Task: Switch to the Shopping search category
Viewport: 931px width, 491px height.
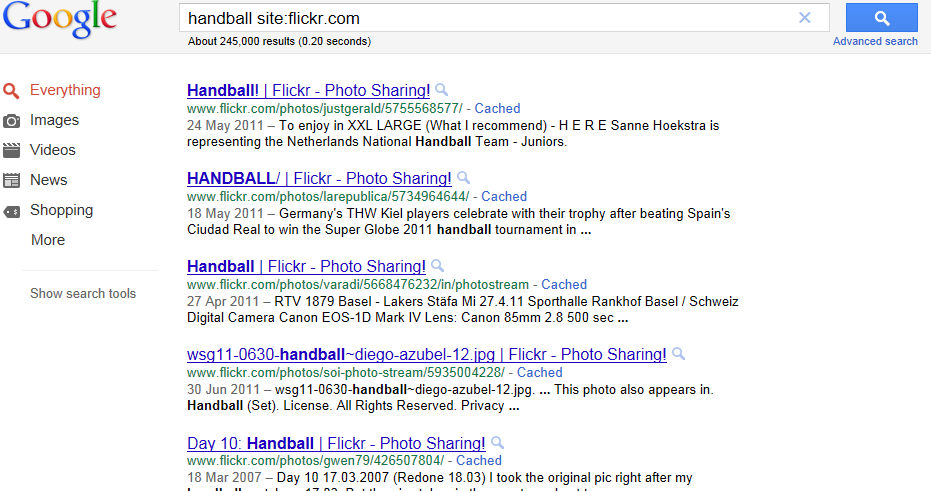Action: (62, 210)
